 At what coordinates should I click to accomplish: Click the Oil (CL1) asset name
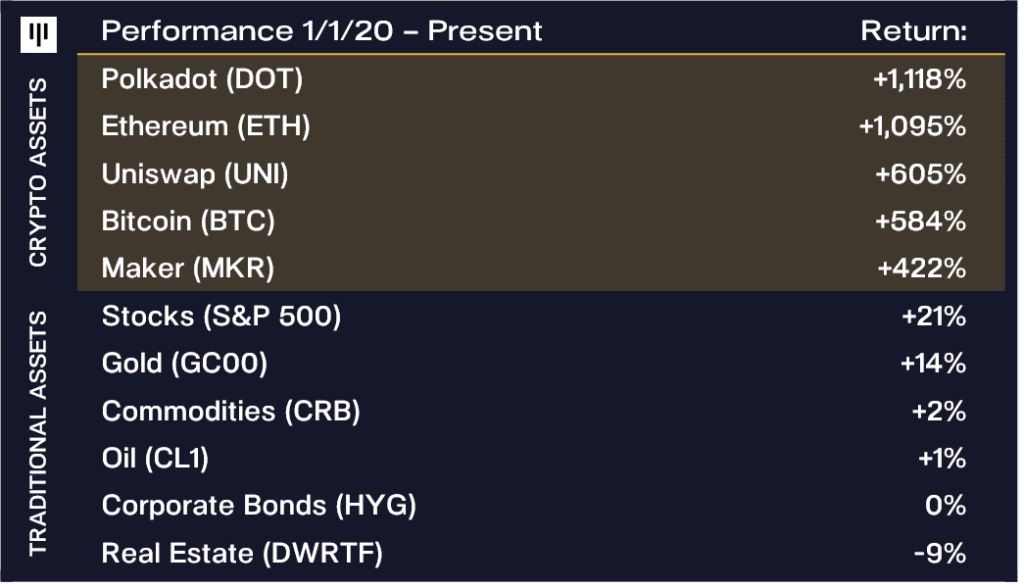click(x=155, y=458)
